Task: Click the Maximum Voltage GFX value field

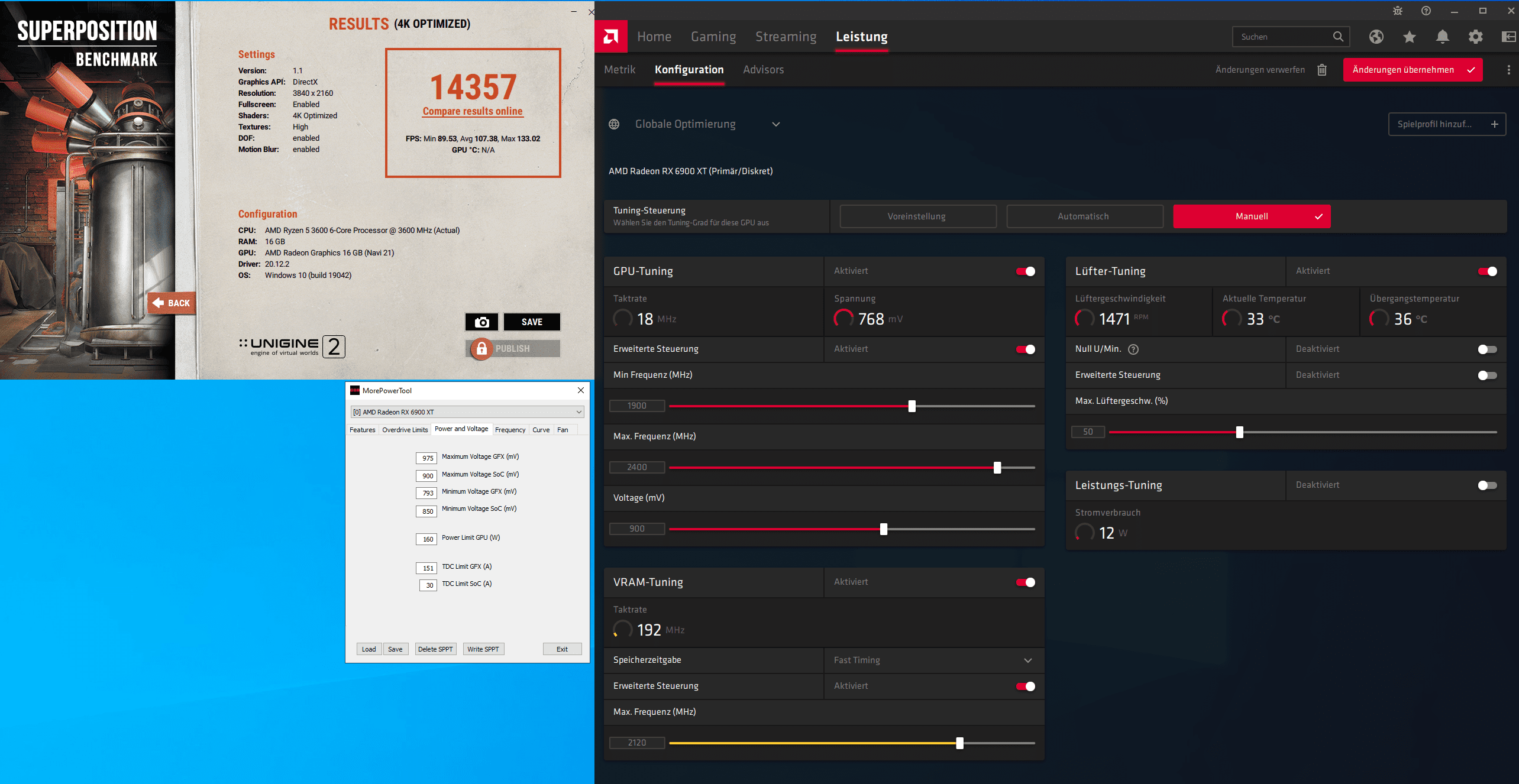Action: pos(427,458)
